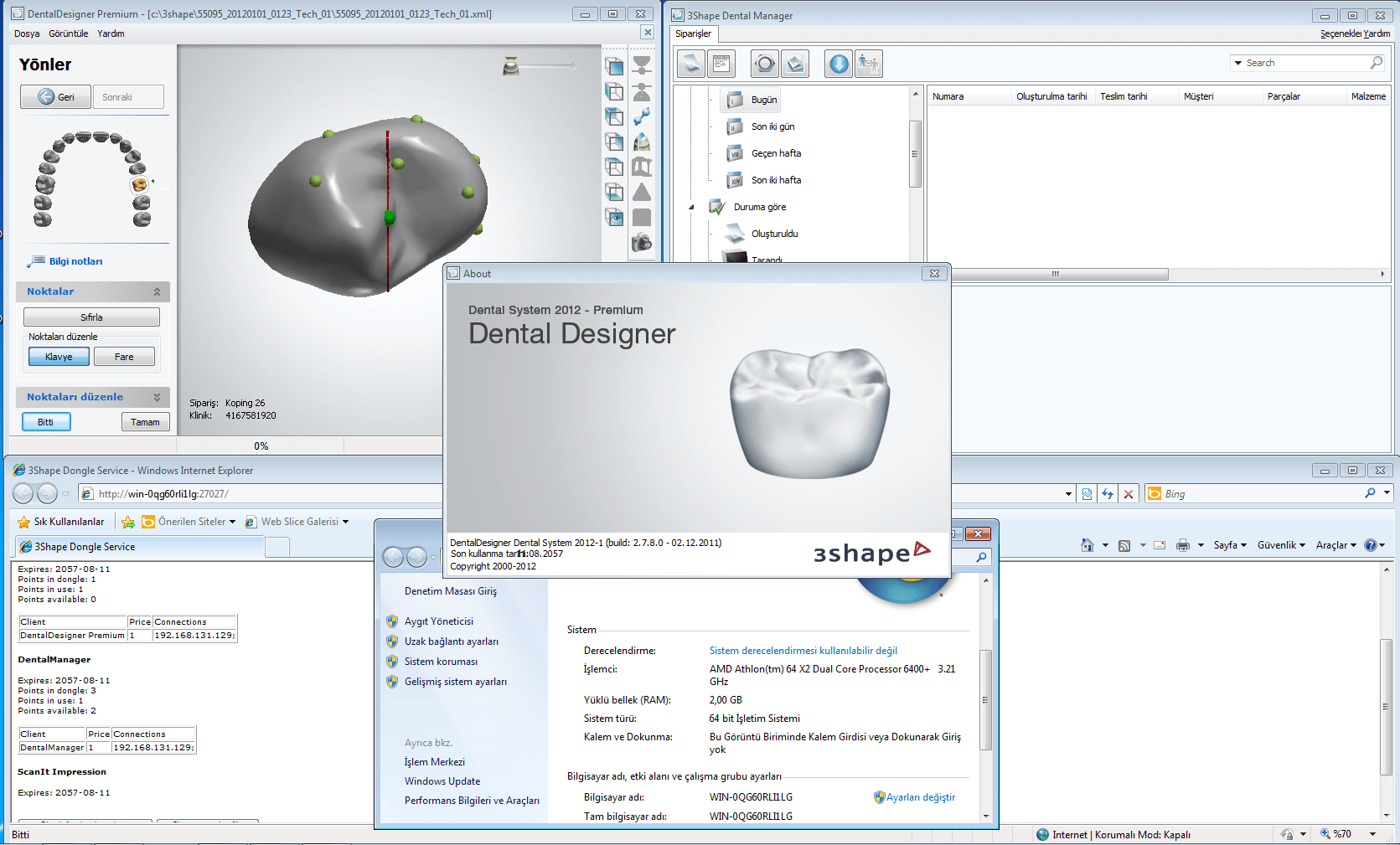1400x845 pixels.
Task: Click the Geri button
Action: [x=56, y=97]
